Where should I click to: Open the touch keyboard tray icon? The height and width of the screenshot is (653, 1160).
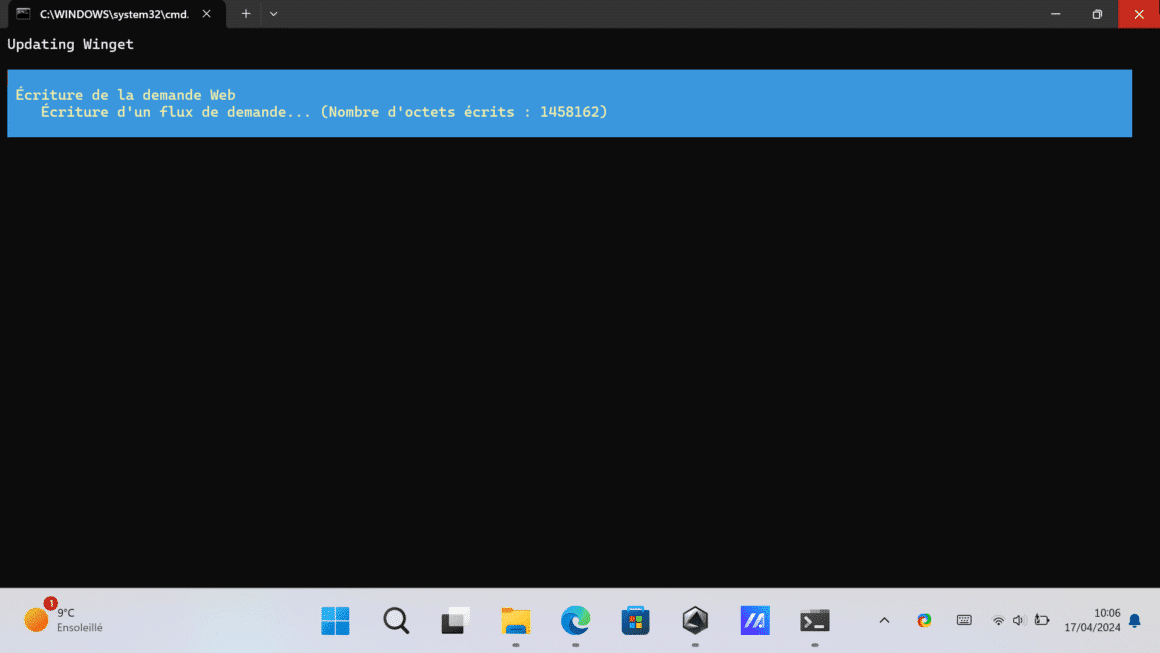964,620
